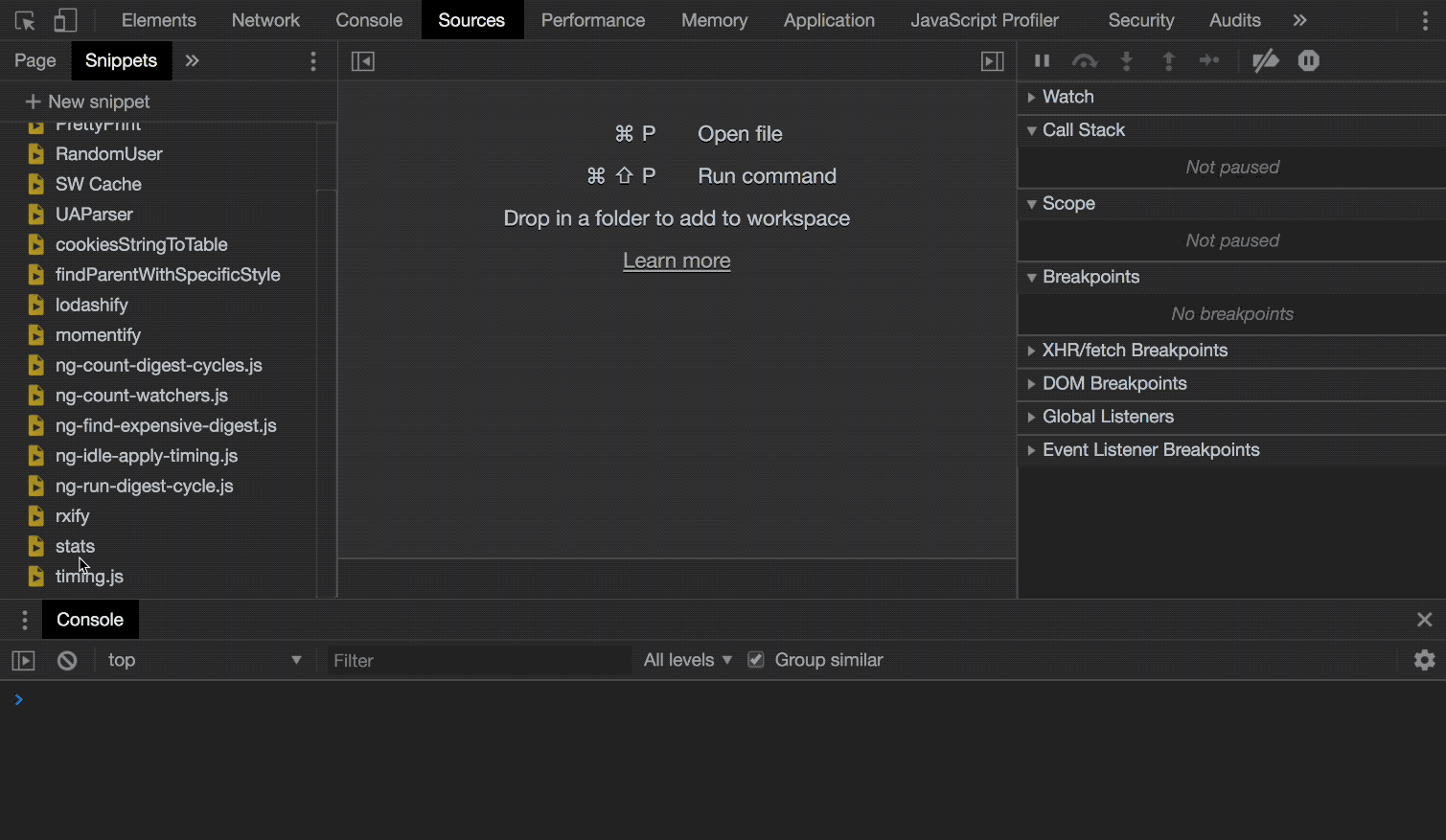Switch to the Network tab
Screen dimensions: 1446x840
(265, 20)
